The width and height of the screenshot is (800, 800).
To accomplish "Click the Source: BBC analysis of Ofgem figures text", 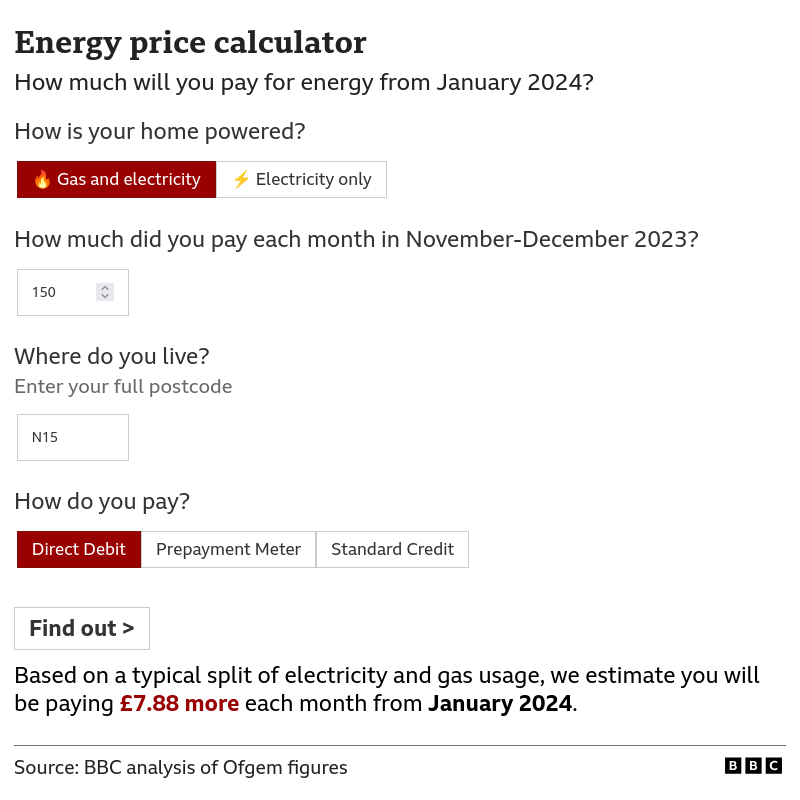I will coord(180,767).
